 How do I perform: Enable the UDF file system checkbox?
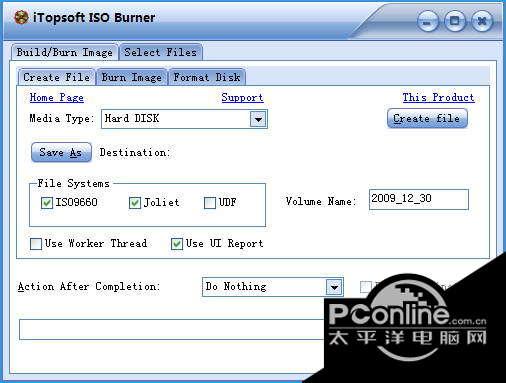tap(210, 203)
